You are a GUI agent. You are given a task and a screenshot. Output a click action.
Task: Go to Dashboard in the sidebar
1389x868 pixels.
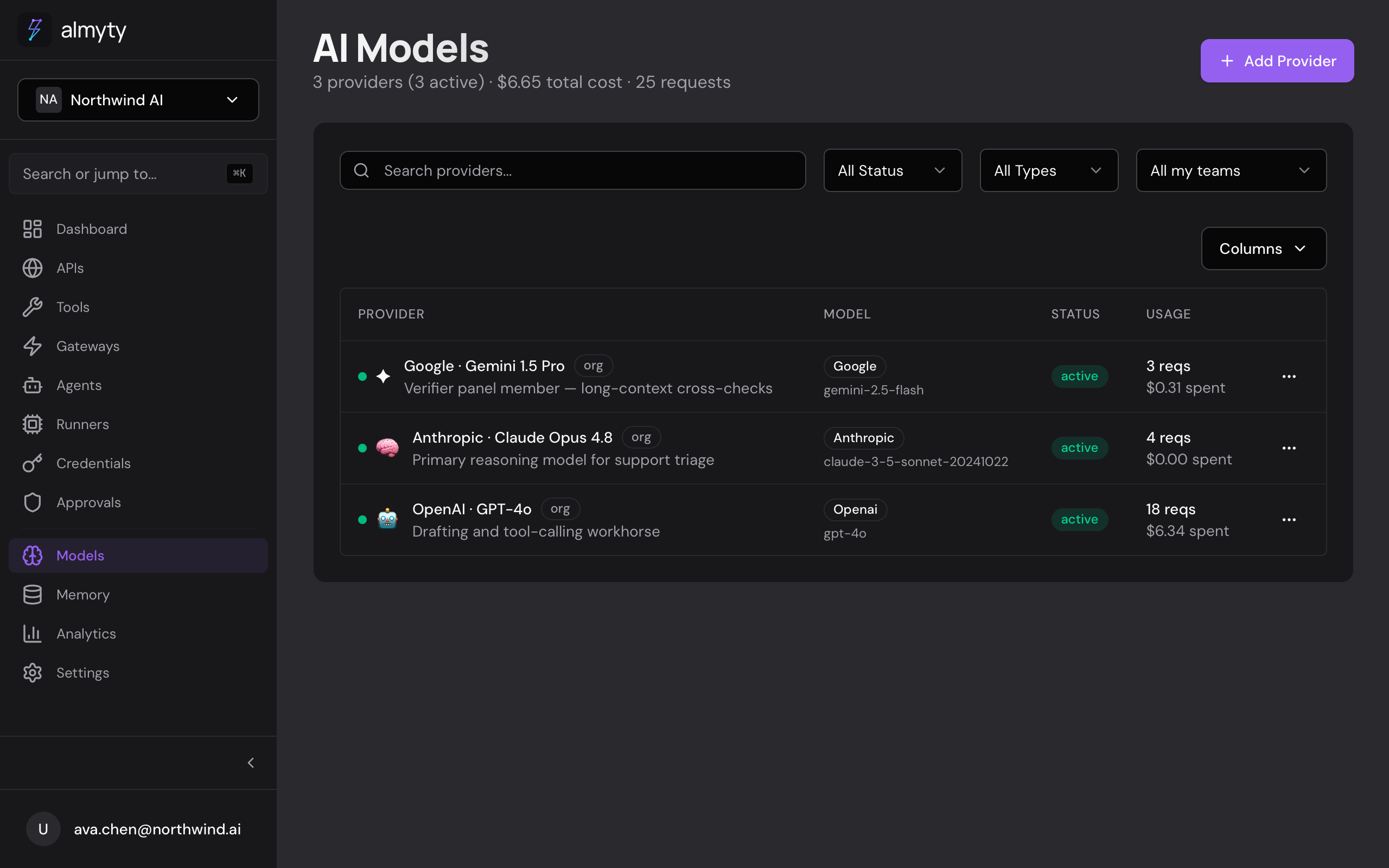pos(138,229)
